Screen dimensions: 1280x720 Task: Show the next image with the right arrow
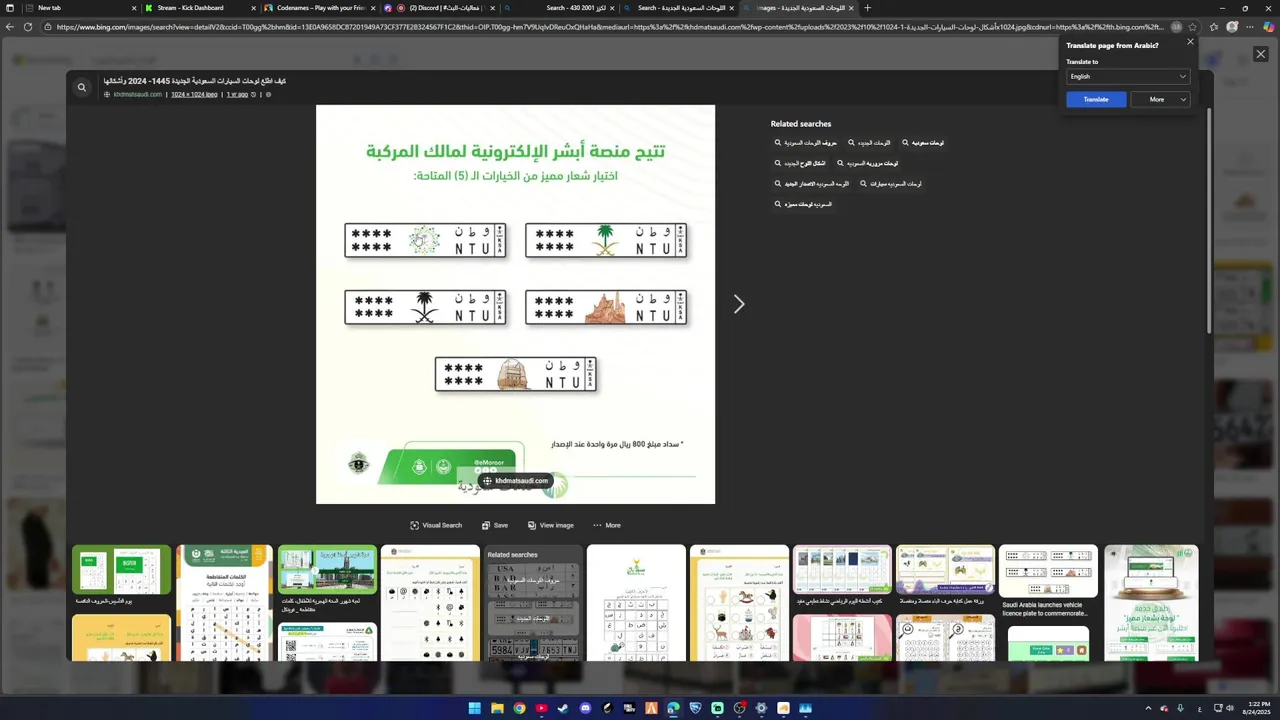[739, 304]
